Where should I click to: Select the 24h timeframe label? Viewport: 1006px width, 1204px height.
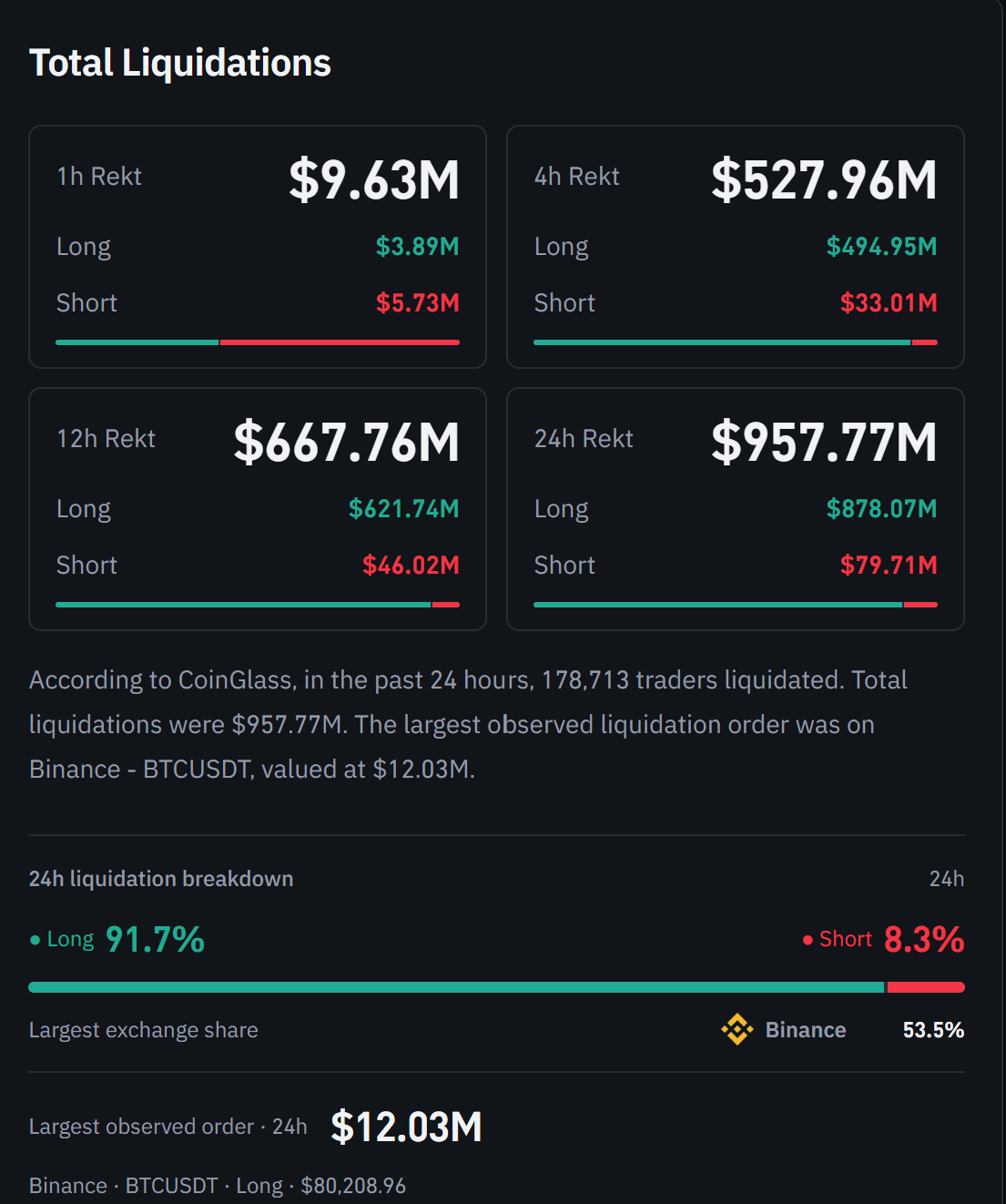[947, 879]
